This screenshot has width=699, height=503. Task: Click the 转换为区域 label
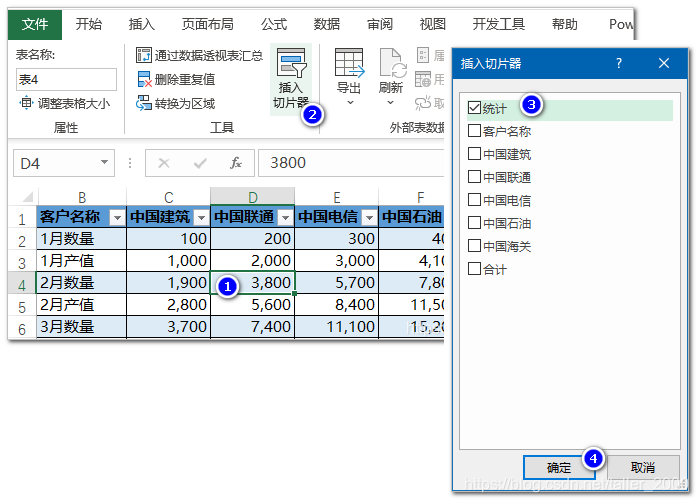pos(185,103)
